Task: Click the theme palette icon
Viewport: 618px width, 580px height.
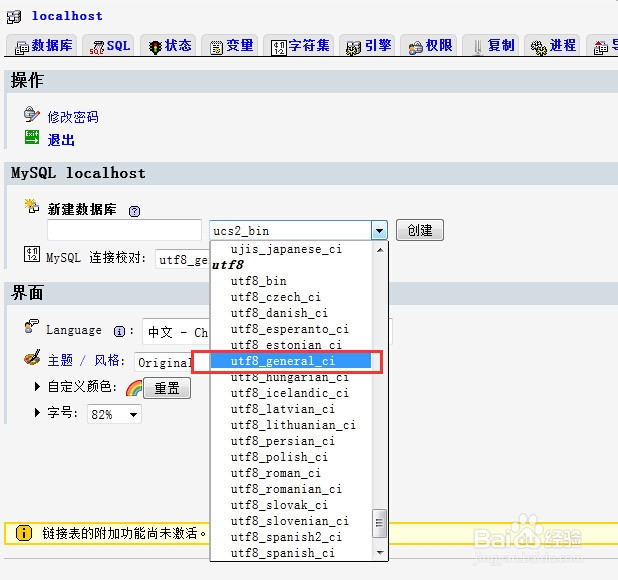Action: pos(32,358)
